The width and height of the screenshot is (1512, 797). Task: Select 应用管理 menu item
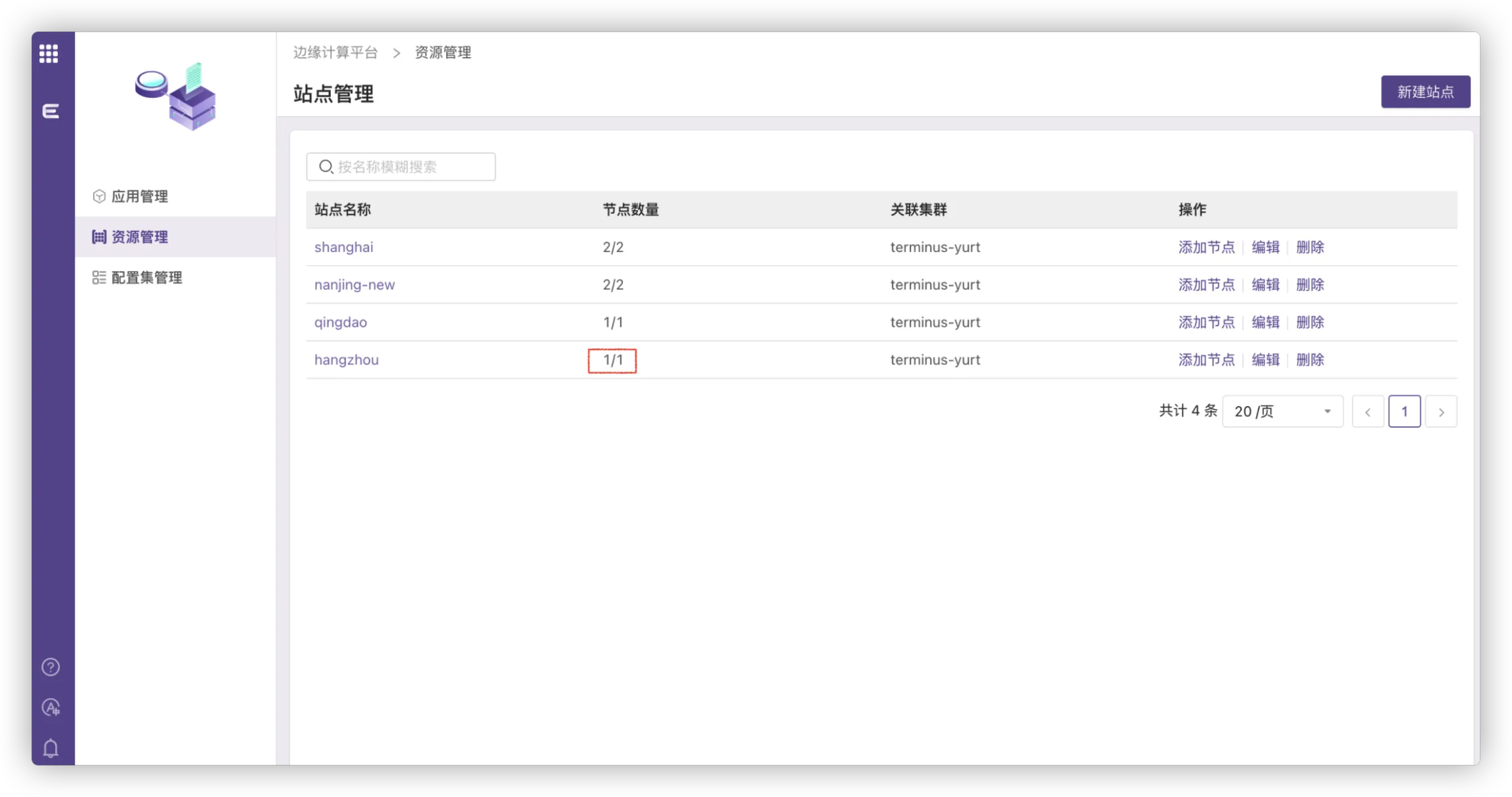[140, 196]
